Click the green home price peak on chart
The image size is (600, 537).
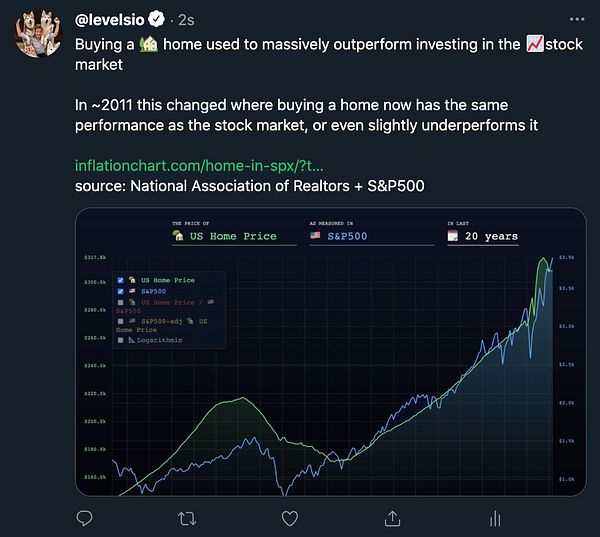(543, 260)
